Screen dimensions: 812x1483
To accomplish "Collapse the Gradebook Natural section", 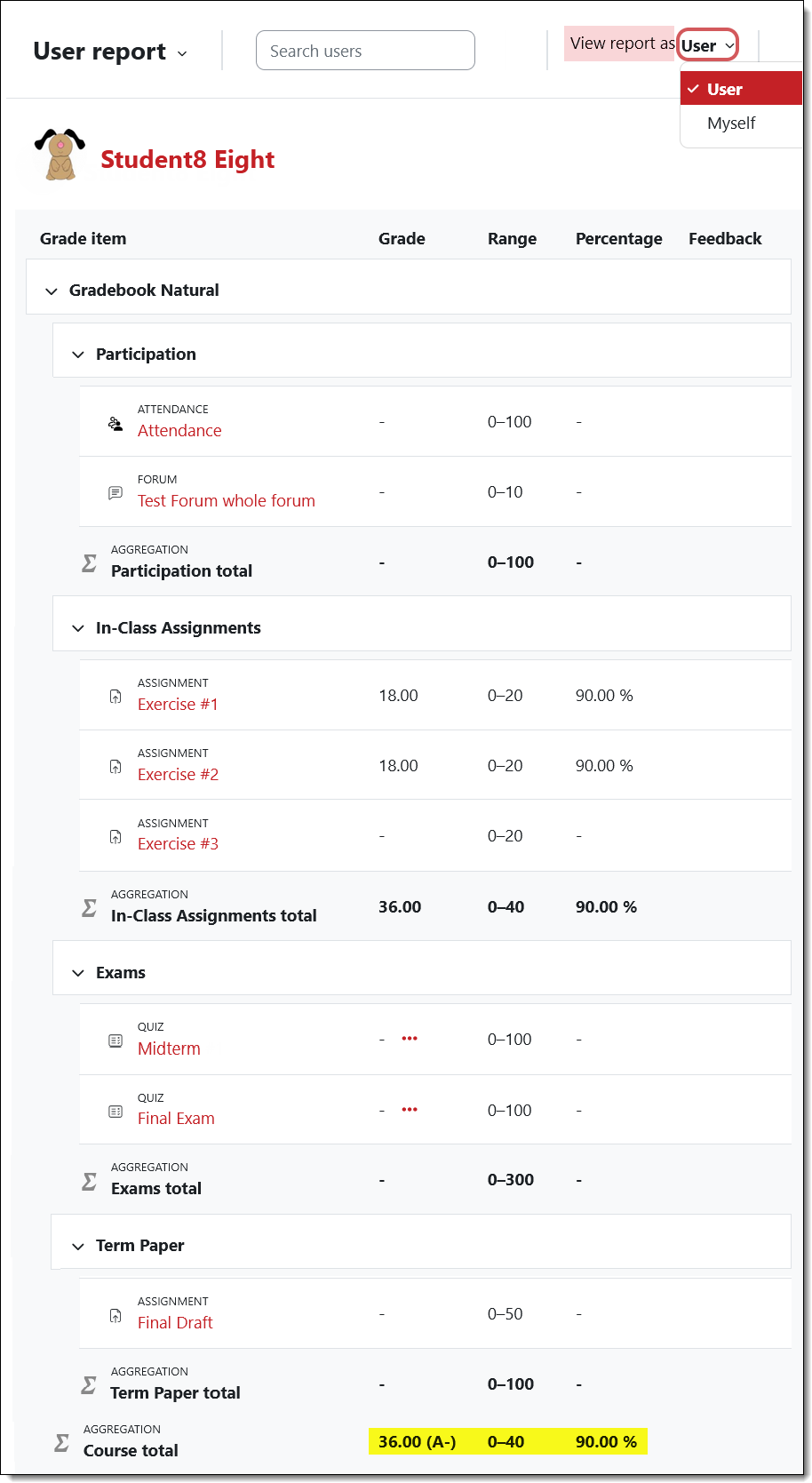I will 52,290.
